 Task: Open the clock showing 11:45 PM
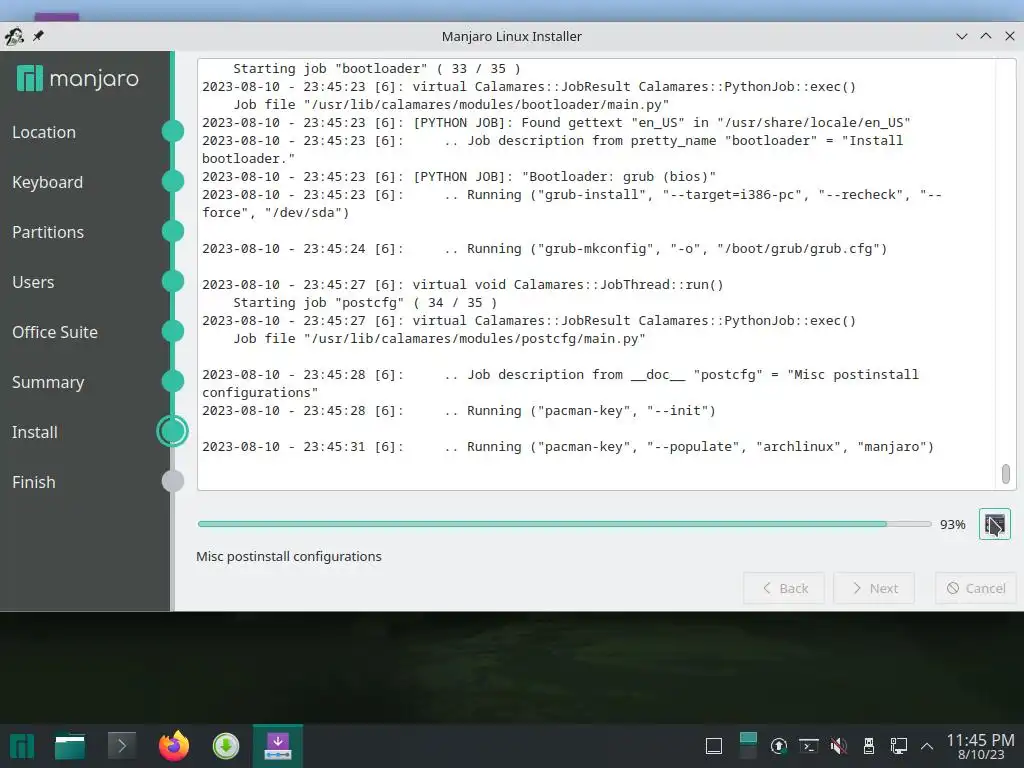coord(980,746)
